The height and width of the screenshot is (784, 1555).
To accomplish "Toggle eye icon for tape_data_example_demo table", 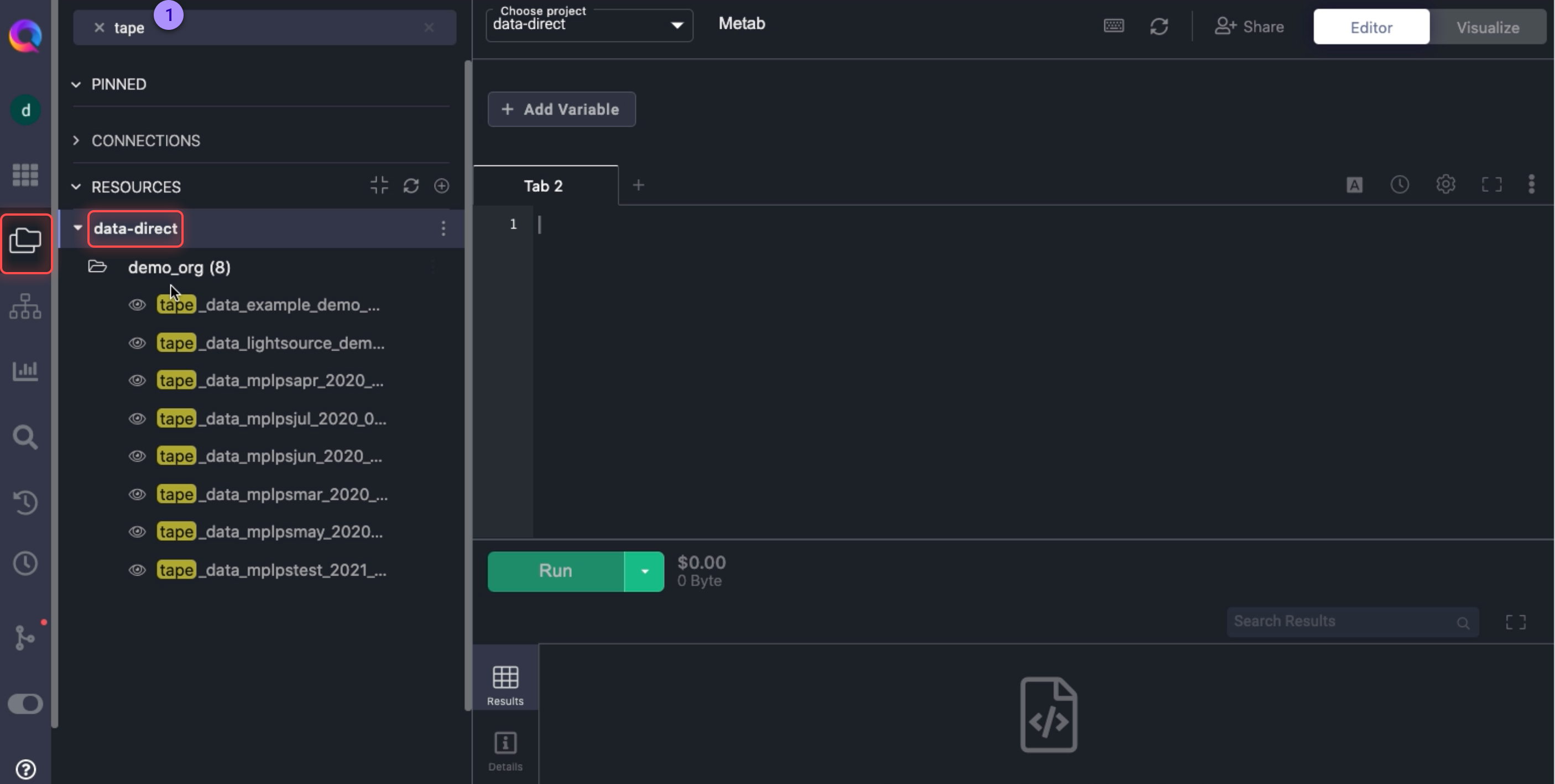I will [137, 305].
